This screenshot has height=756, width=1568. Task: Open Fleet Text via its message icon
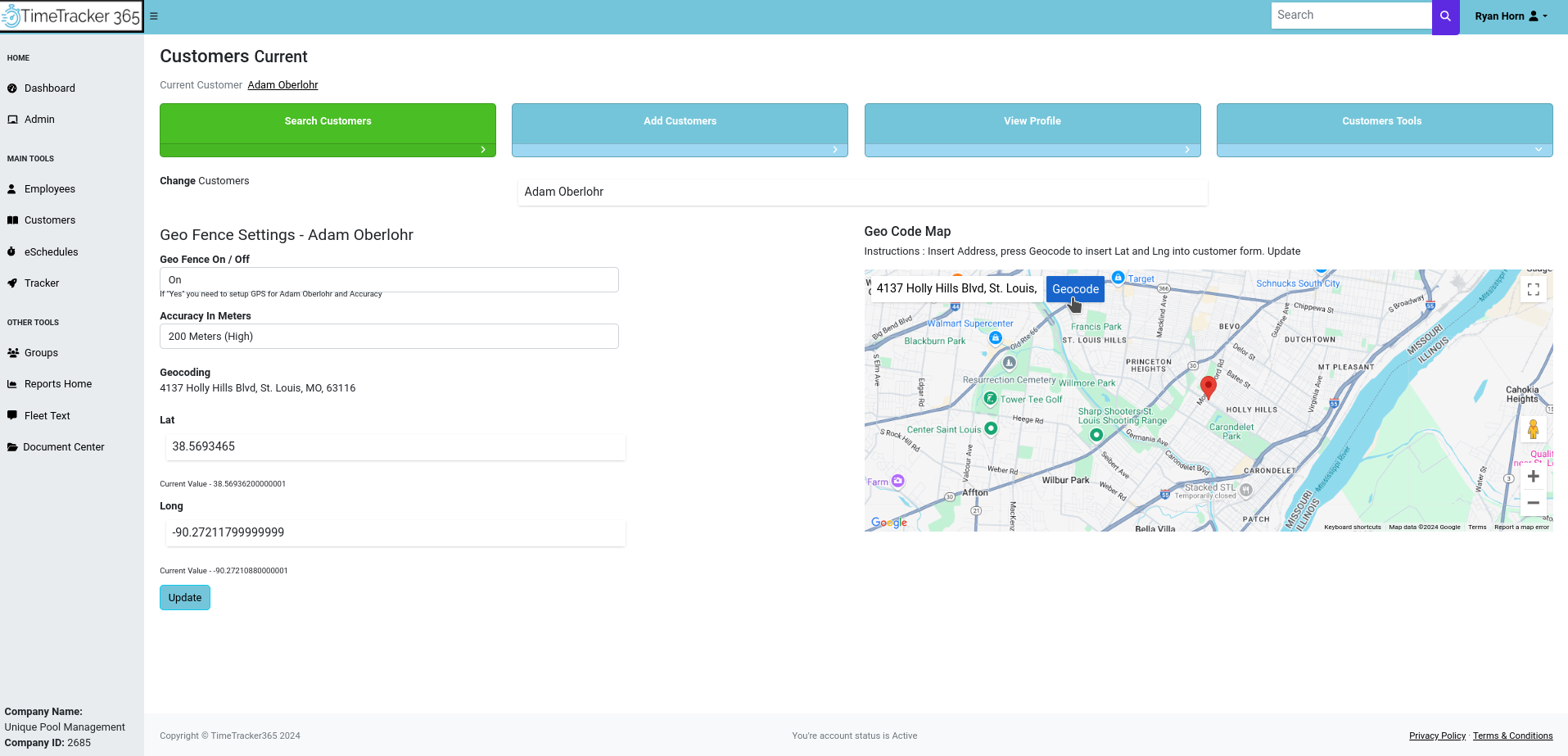(11, 415)
